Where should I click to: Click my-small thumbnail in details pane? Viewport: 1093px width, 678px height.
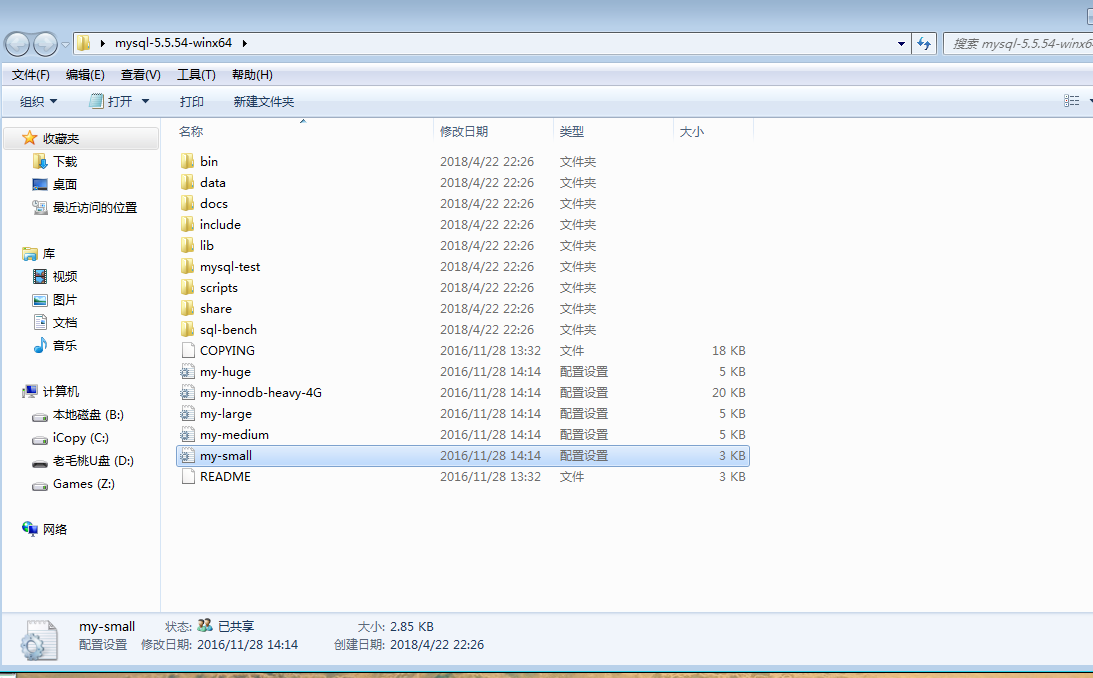39,640
